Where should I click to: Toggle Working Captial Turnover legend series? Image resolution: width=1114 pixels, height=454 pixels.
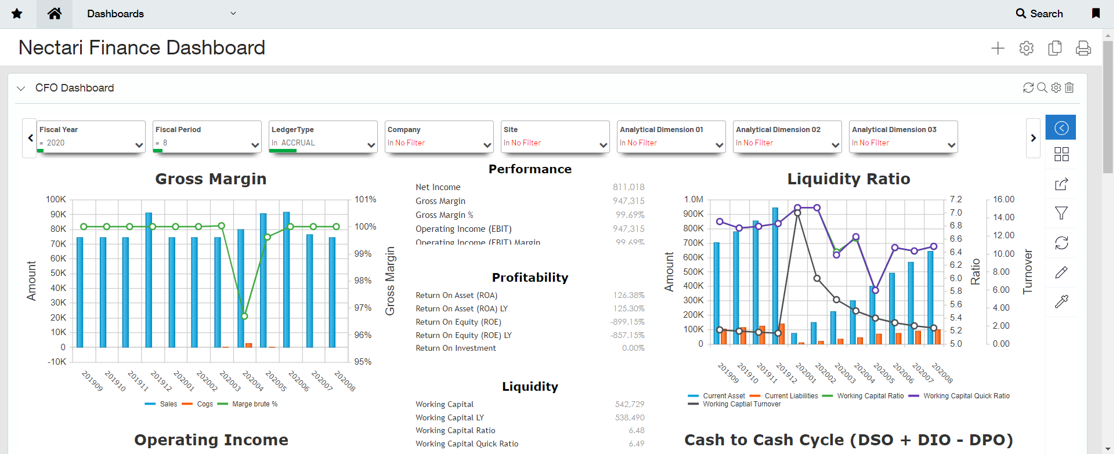pyautogui.click(x=734, y=404)
